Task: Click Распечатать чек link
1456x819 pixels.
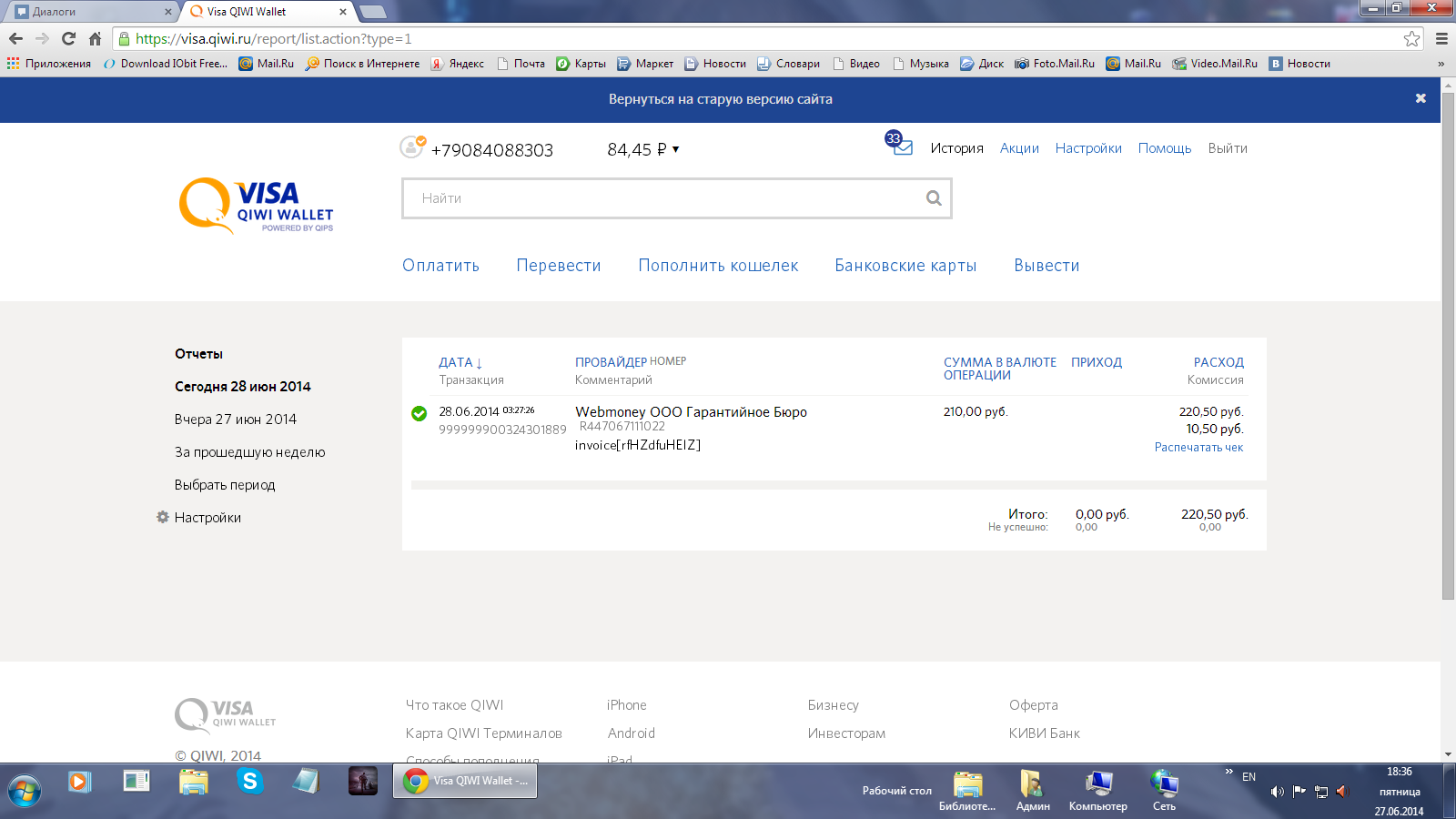Action: coord(1198,447)
